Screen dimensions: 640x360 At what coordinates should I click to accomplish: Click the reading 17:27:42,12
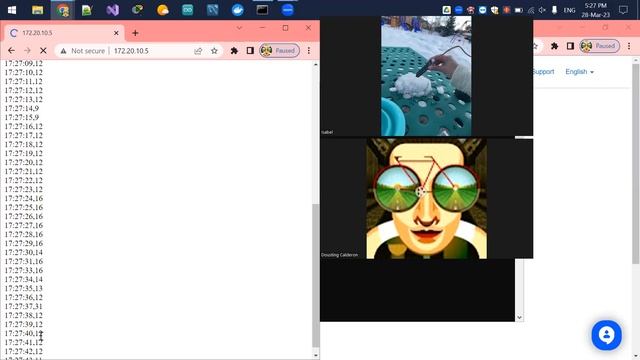[23, 351]
